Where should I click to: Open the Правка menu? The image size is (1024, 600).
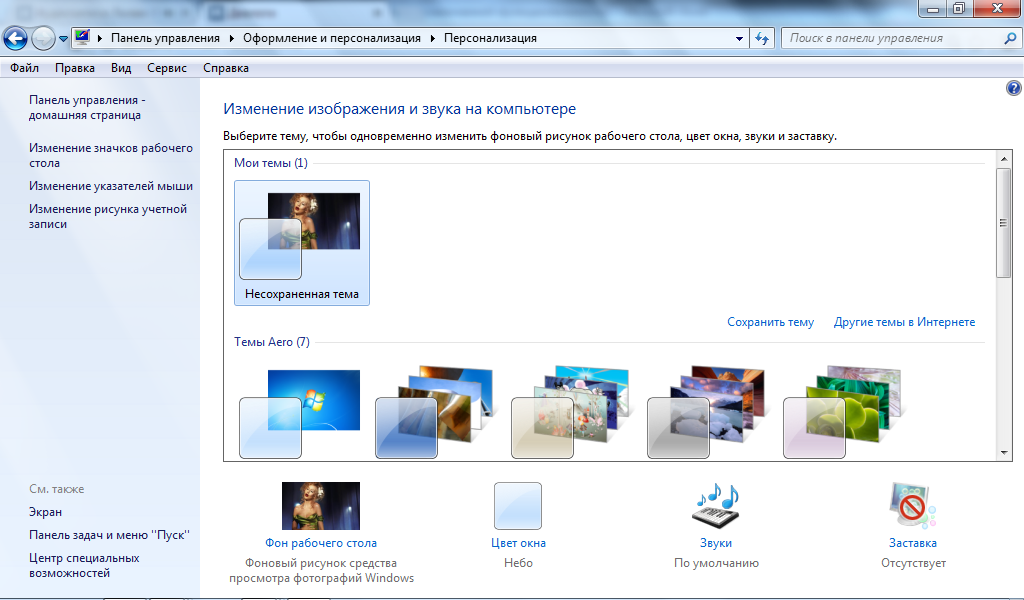[x=74, y=68]
